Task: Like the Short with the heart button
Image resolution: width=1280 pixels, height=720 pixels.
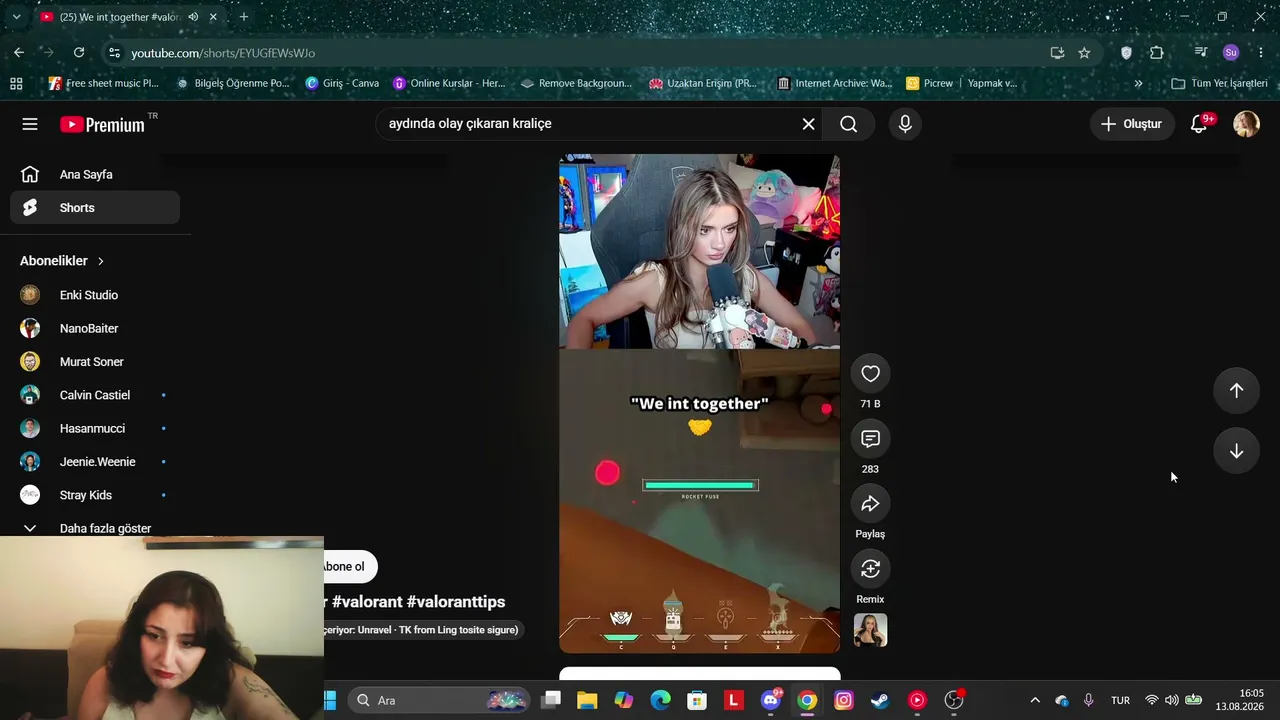Action: coord(870,373)
